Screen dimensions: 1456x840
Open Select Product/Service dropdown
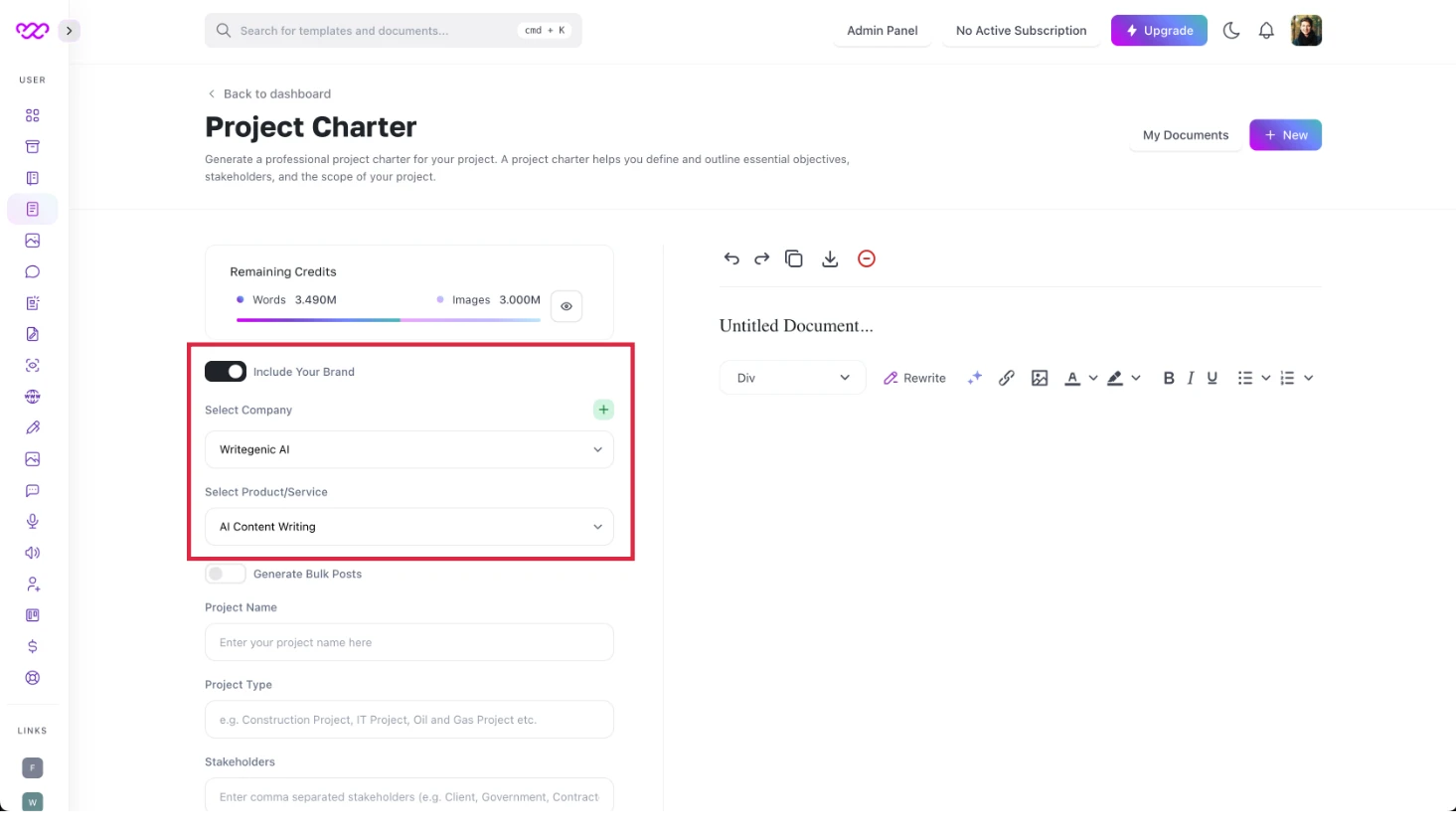pos(408,527)
